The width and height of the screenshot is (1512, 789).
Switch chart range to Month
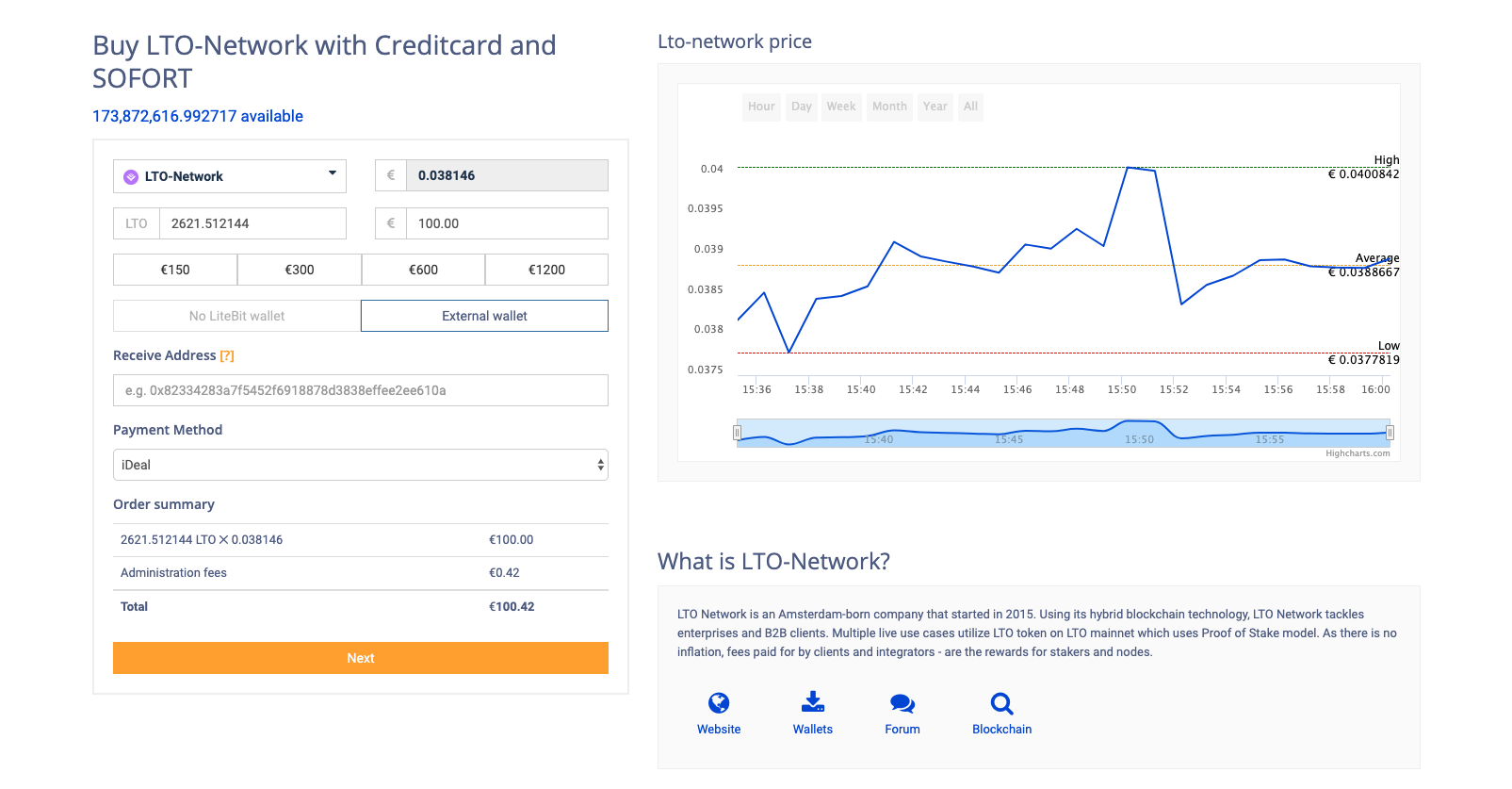[889, 107]
